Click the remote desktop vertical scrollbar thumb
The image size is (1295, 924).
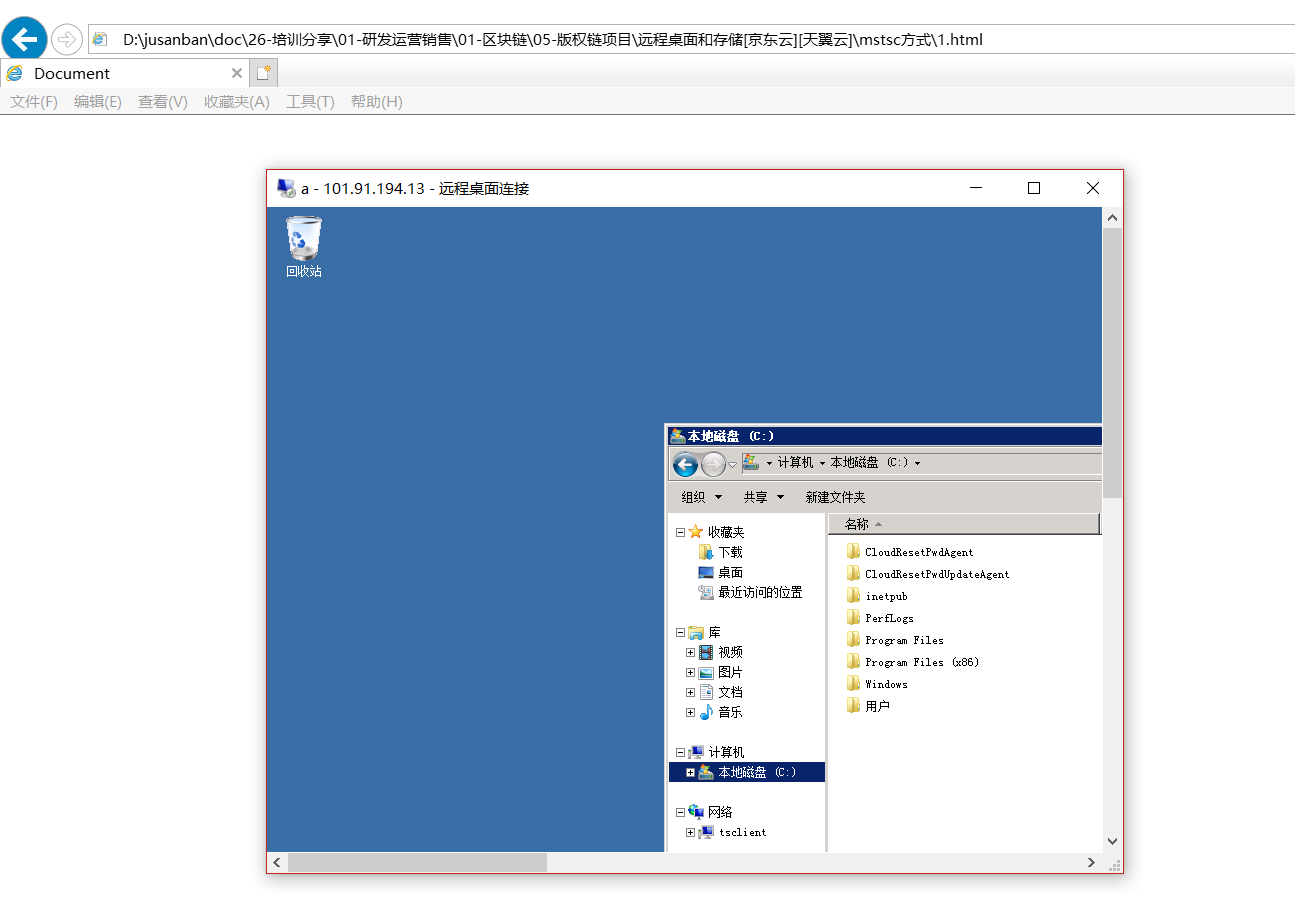coord(1113,363)
